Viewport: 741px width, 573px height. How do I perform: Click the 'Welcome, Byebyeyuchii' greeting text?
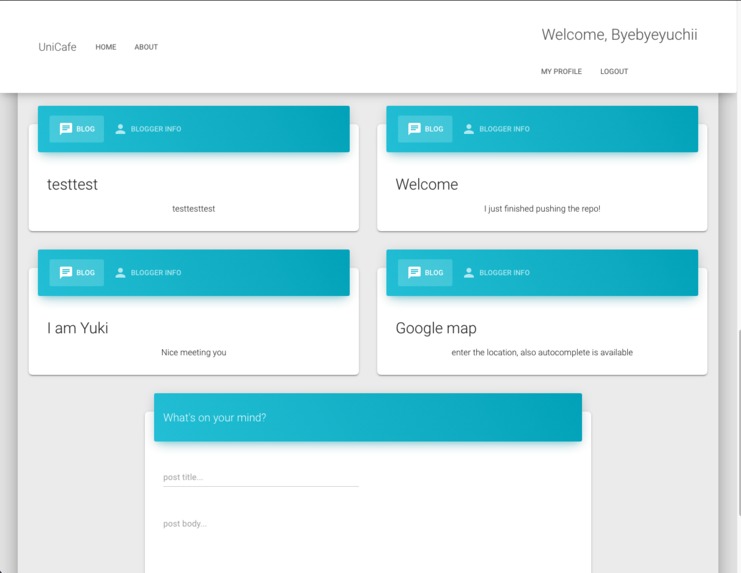[x=620, y=34]
